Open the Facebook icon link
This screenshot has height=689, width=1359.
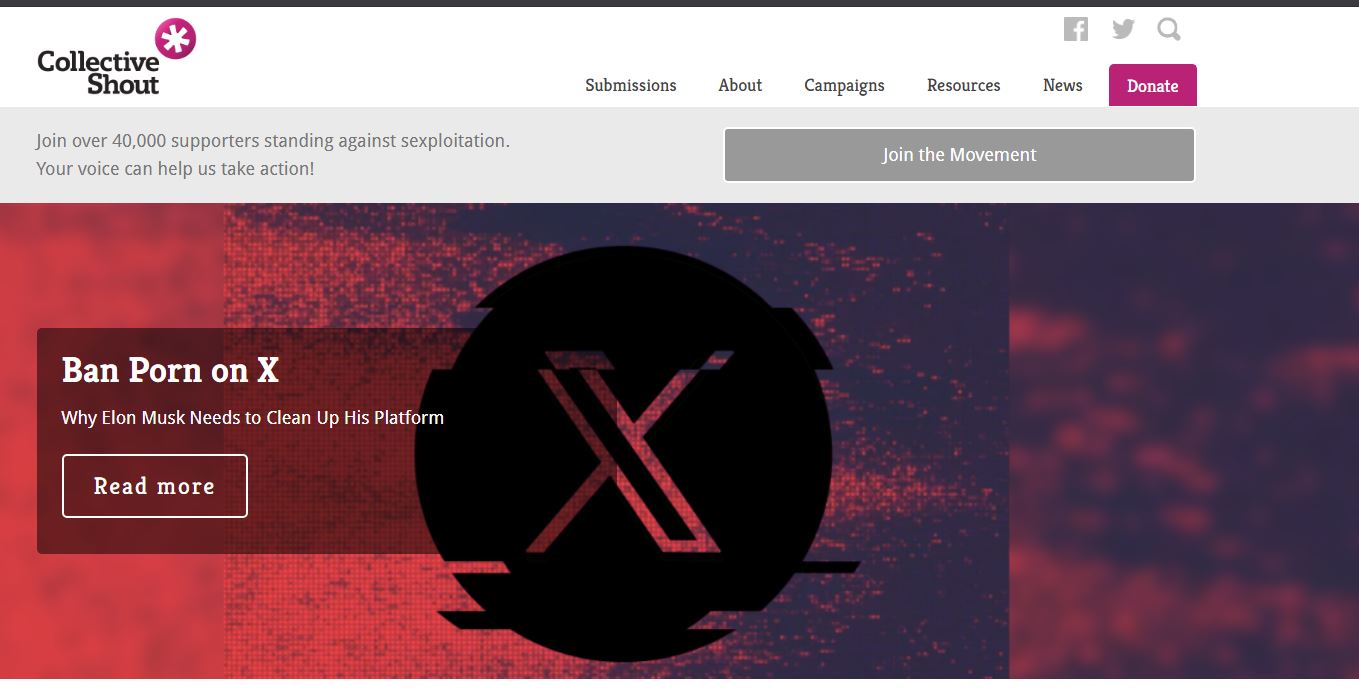click(x=1076, y=29)
